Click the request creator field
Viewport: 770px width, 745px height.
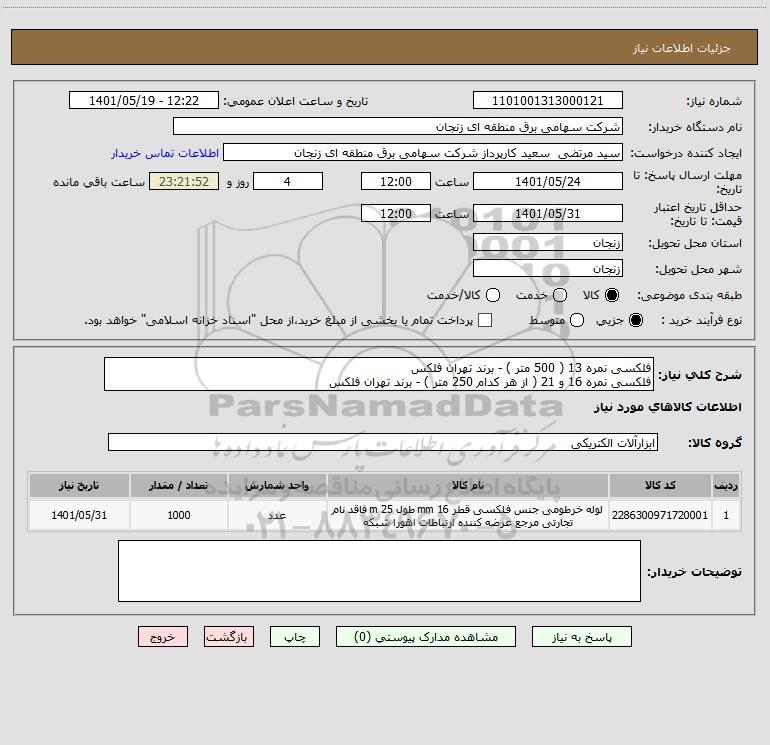point(423,153)
